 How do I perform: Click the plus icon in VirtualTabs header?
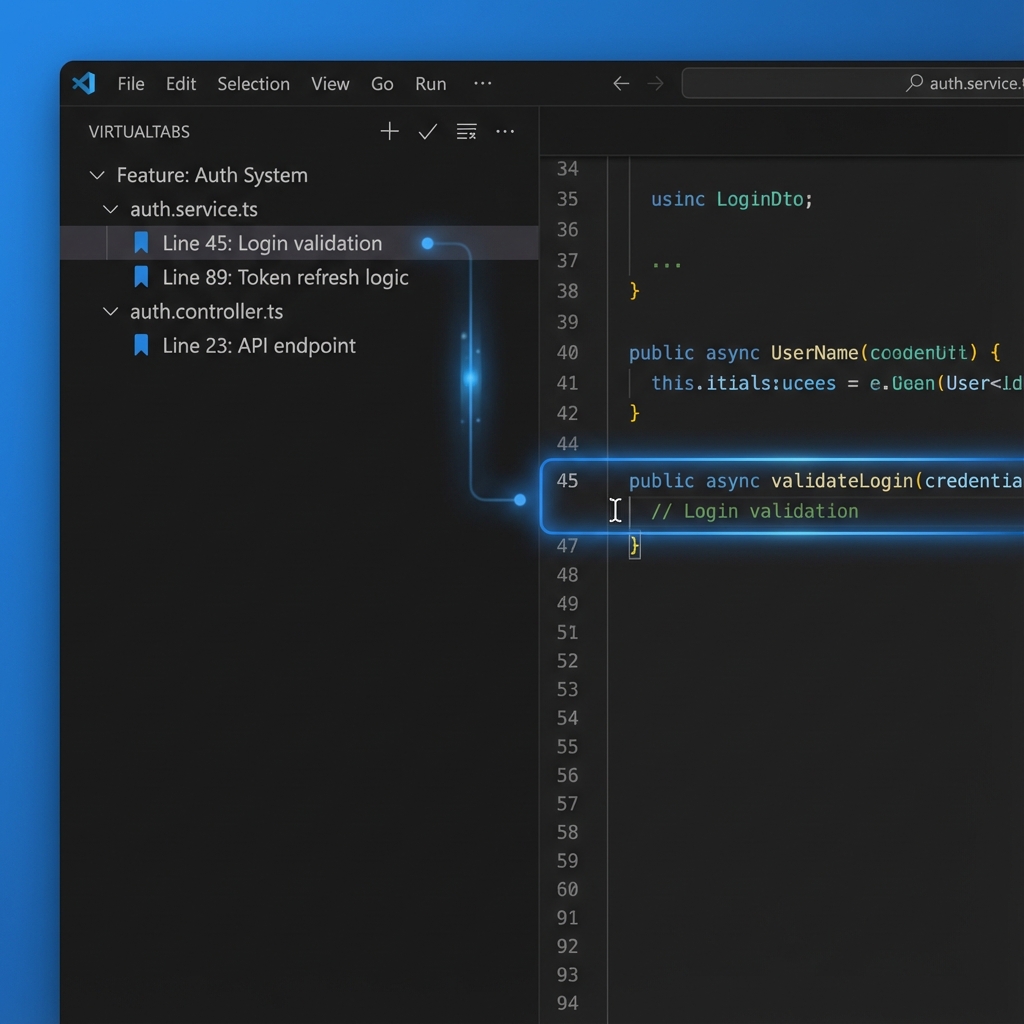(390, 132)
